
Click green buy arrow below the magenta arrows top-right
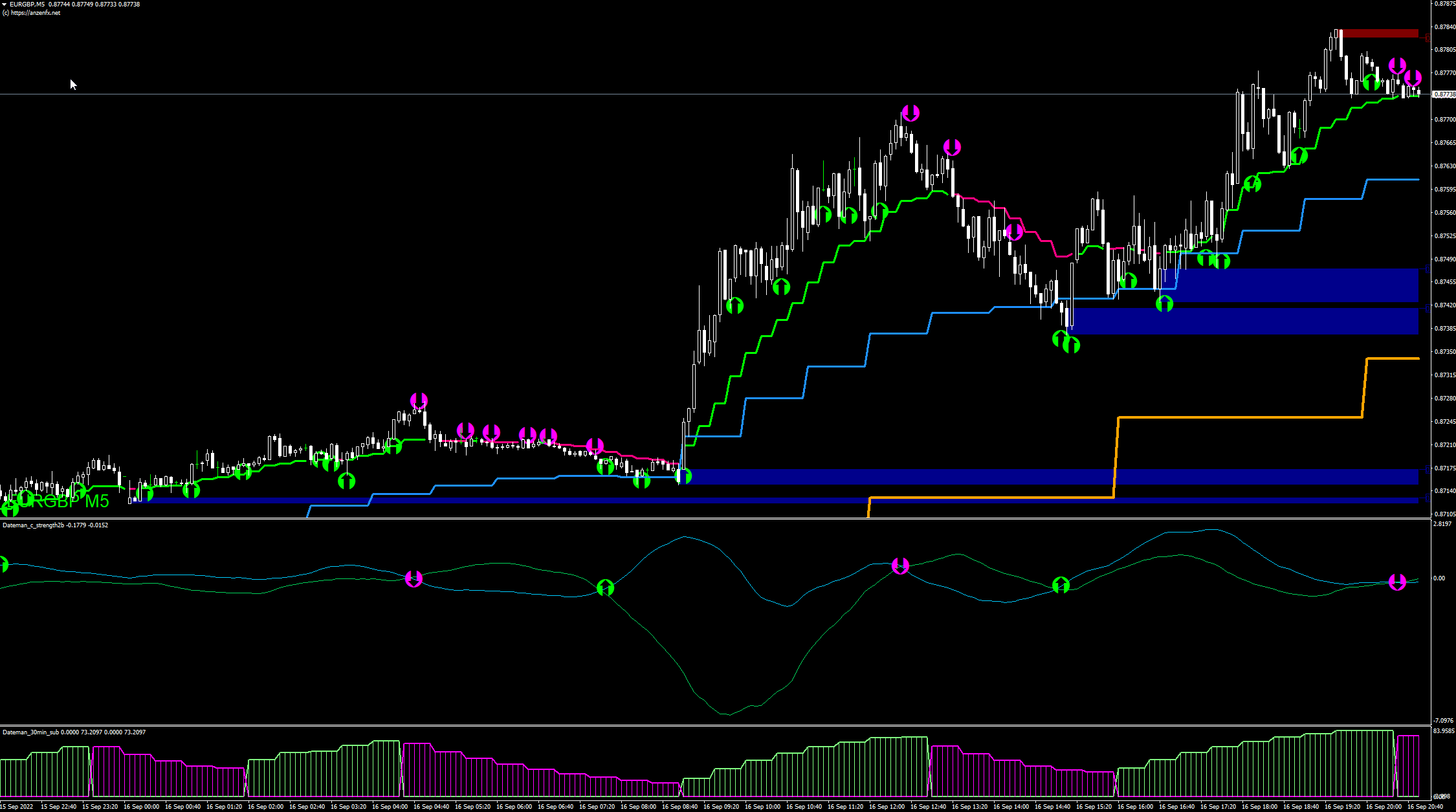click(x=1371, y=82)
